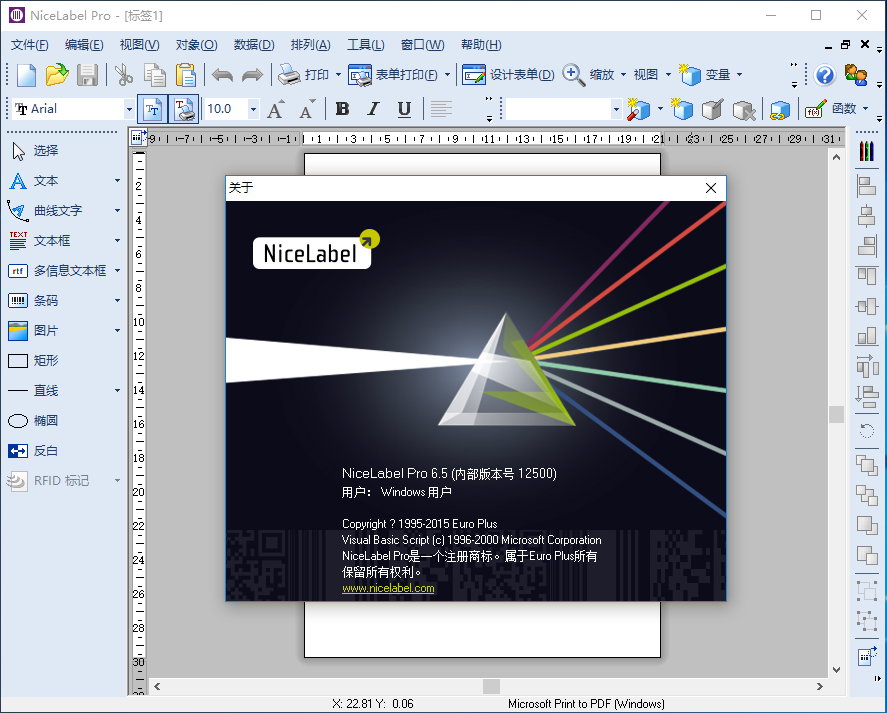
Task: Redo action with the right arrow icon
Action: coord(252,75)
